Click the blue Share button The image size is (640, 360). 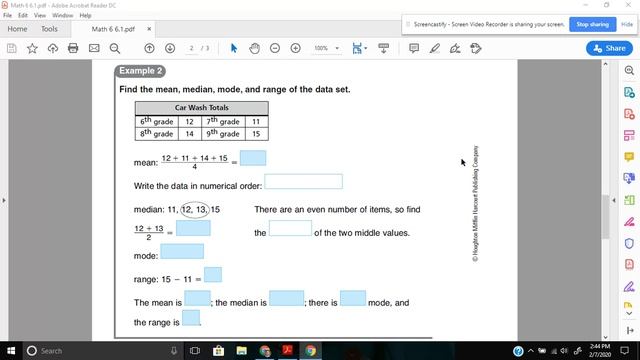pyautogui.click(x=609, y=48)
